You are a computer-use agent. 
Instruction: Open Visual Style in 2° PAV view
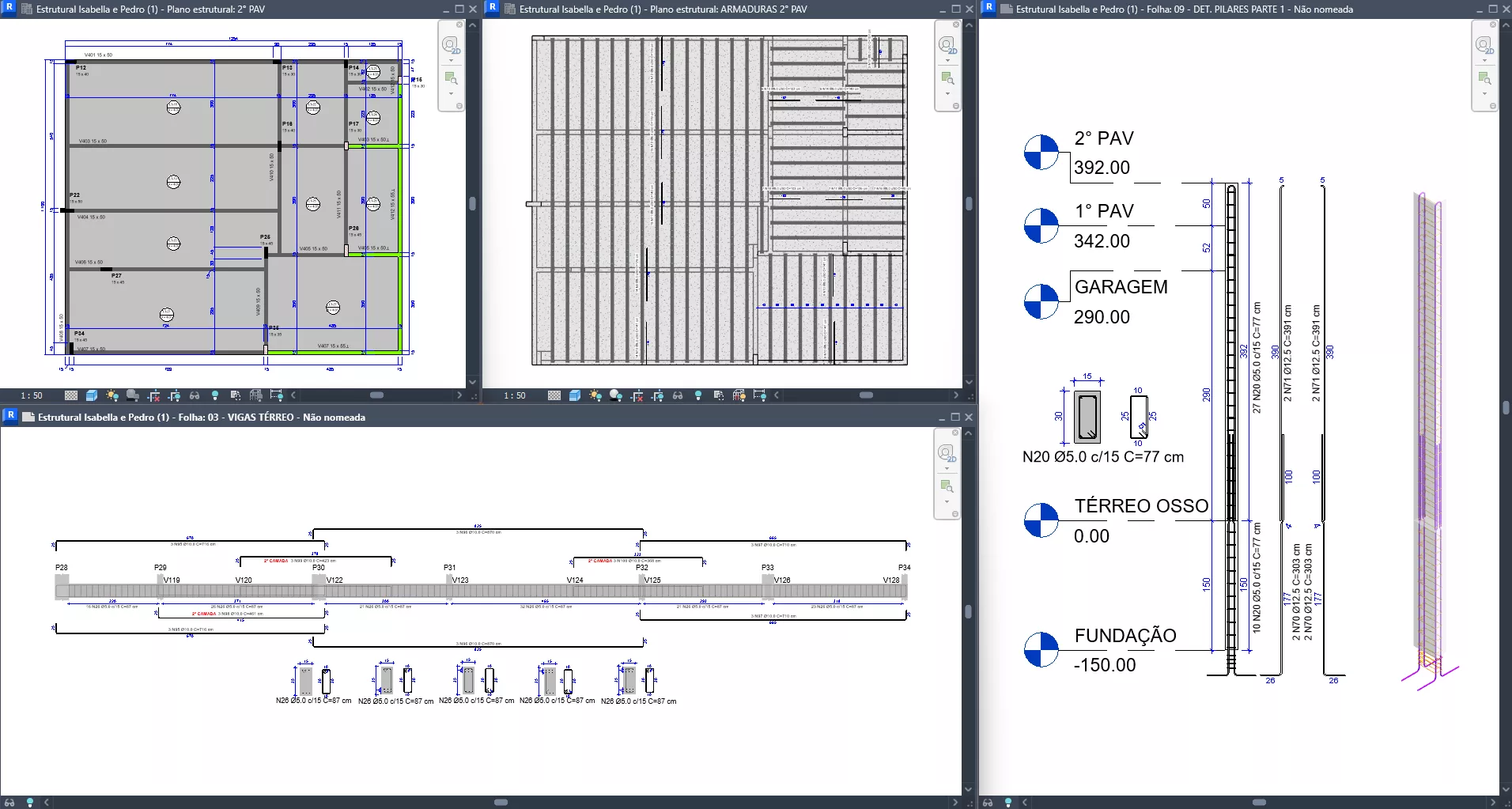(x=92, y=395)
